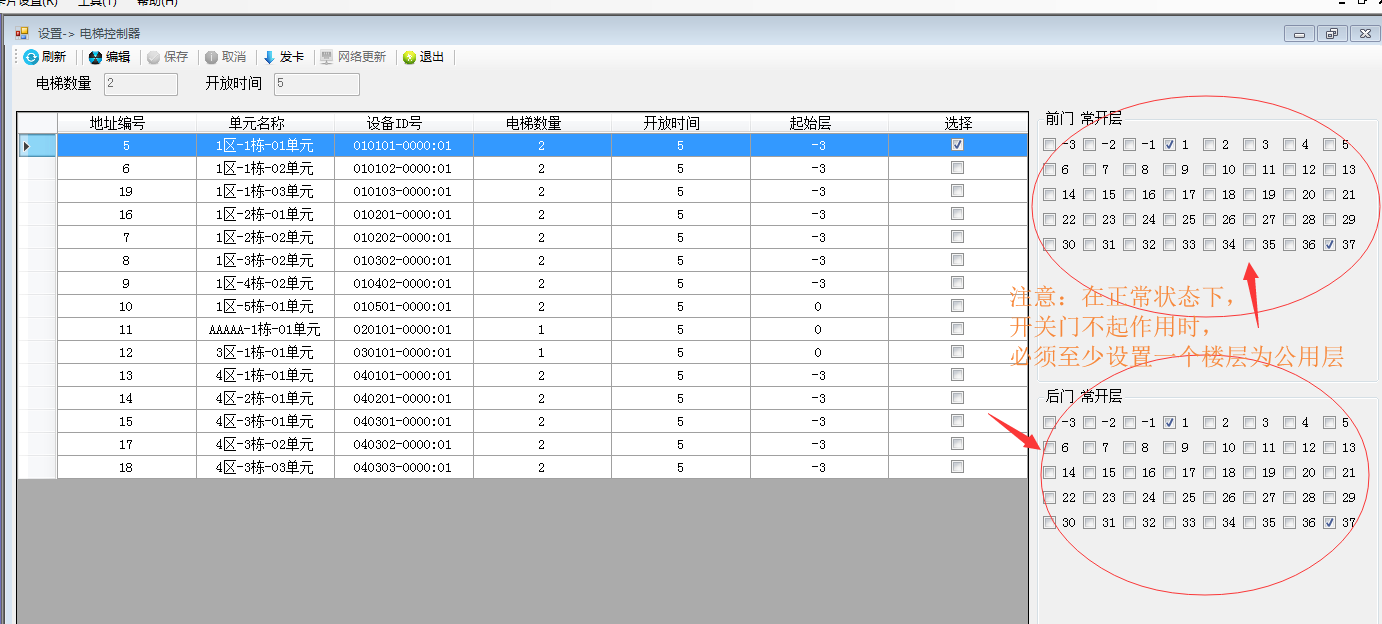Select the 1区-1栋-03单元 cell
1382x624 pixels.
pos(265,192)
